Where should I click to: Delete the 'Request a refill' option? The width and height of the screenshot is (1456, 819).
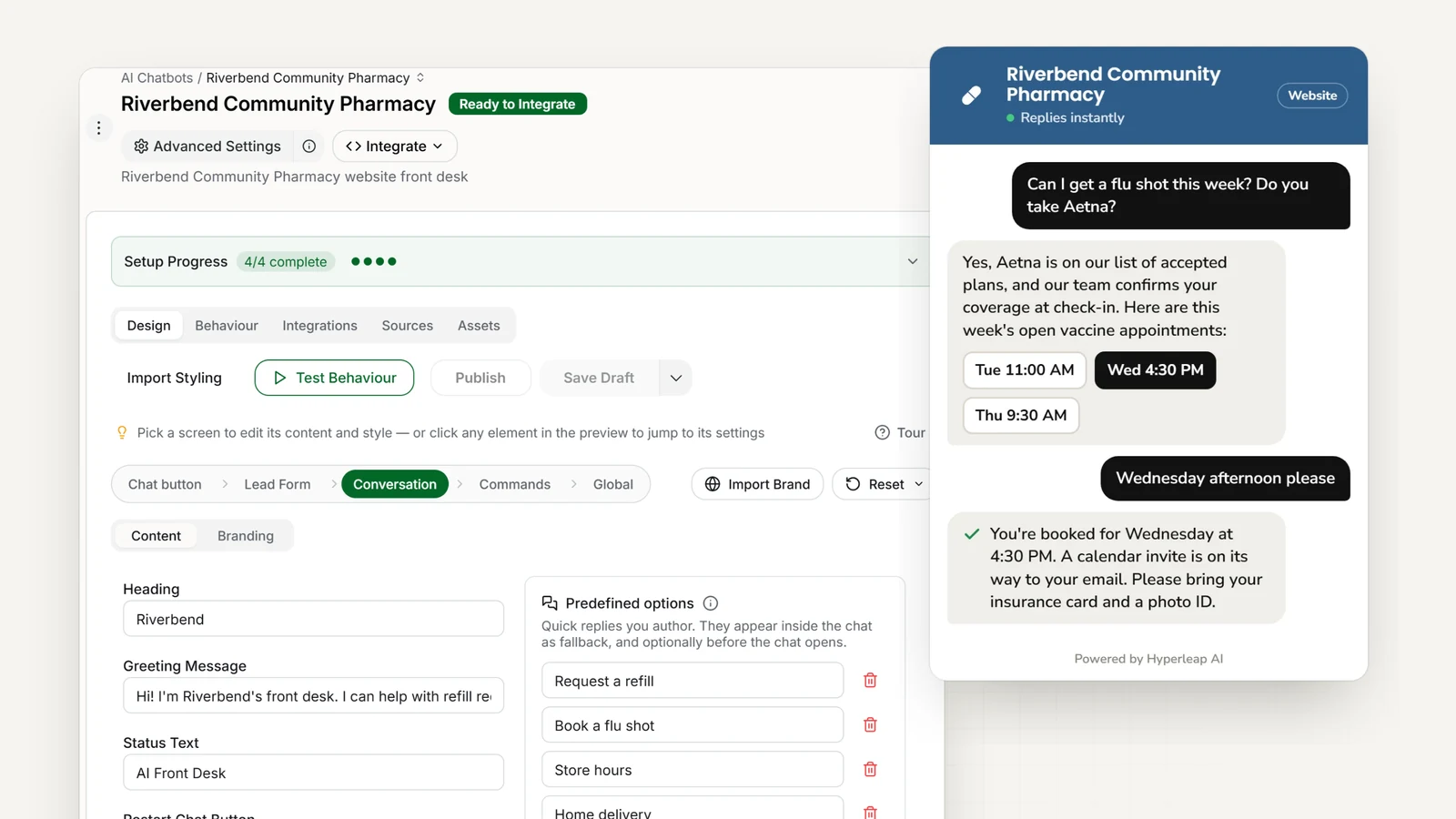(870, 681)
